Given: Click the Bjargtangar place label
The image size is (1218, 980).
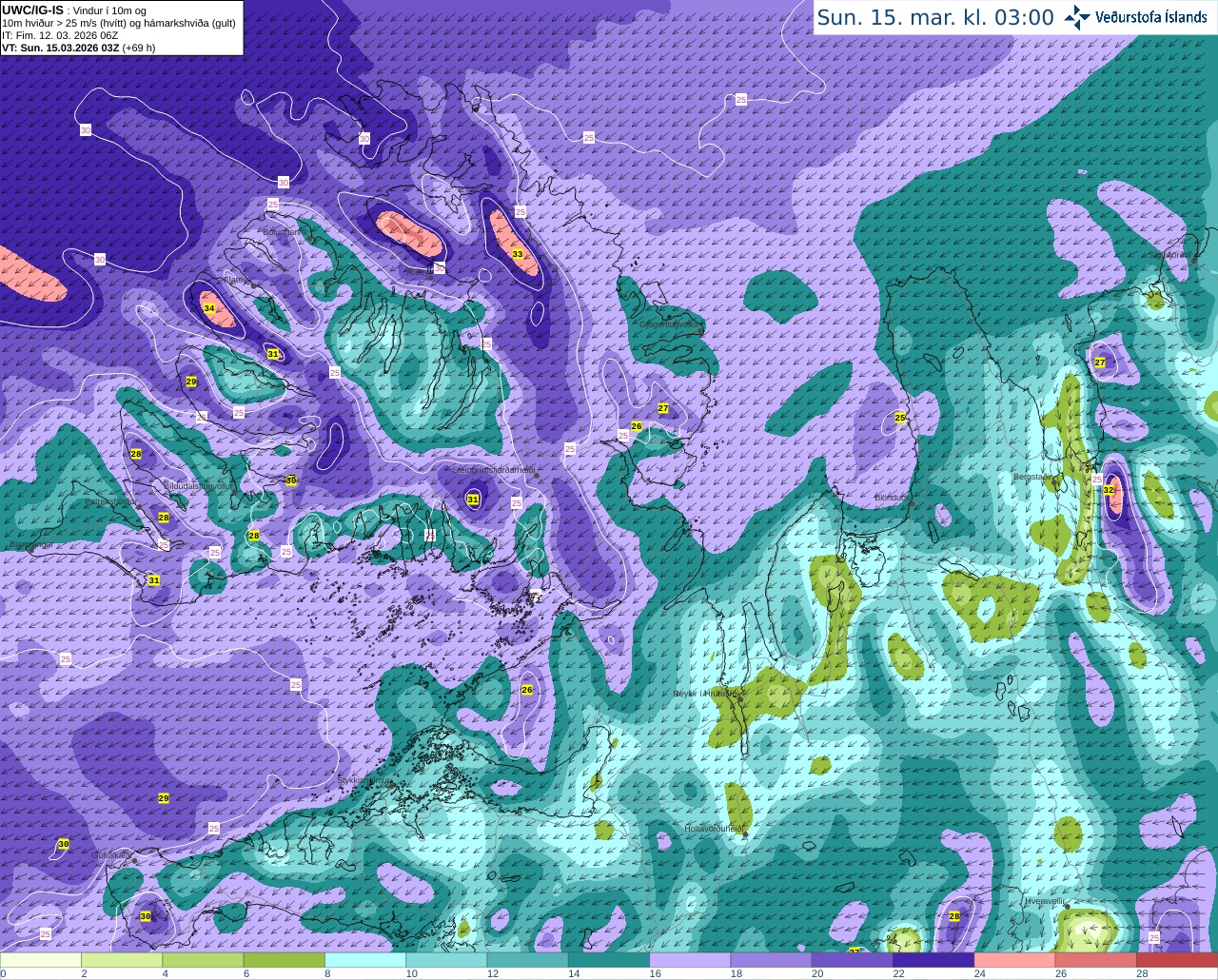Looking at the screenshot, I should click(31, 545).
